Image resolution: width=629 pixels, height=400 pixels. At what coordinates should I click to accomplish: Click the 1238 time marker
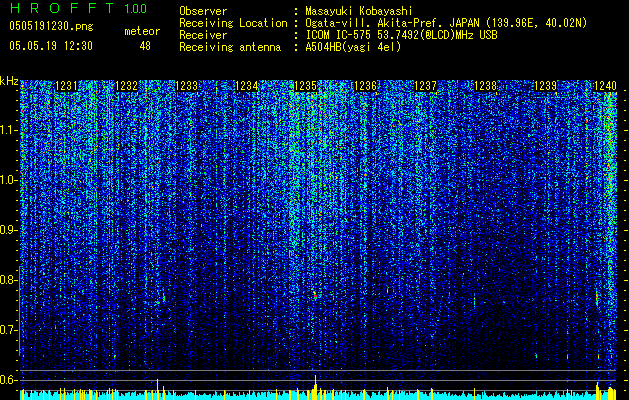click(485, 86)
